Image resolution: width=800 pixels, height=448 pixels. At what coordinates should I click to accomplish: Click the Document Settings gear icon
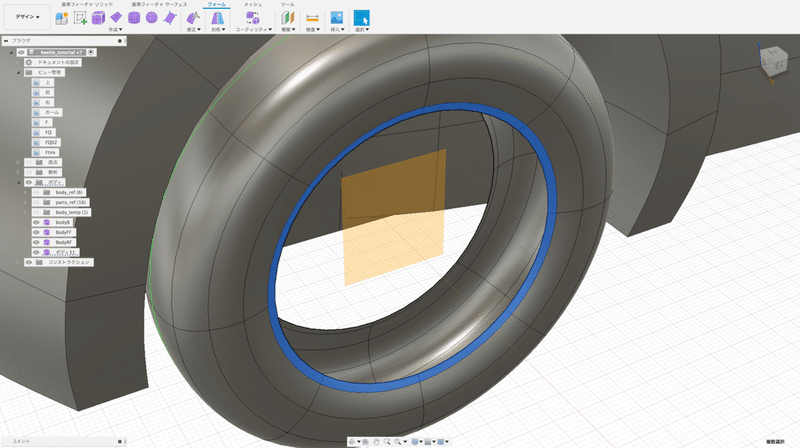coord(29,62)
